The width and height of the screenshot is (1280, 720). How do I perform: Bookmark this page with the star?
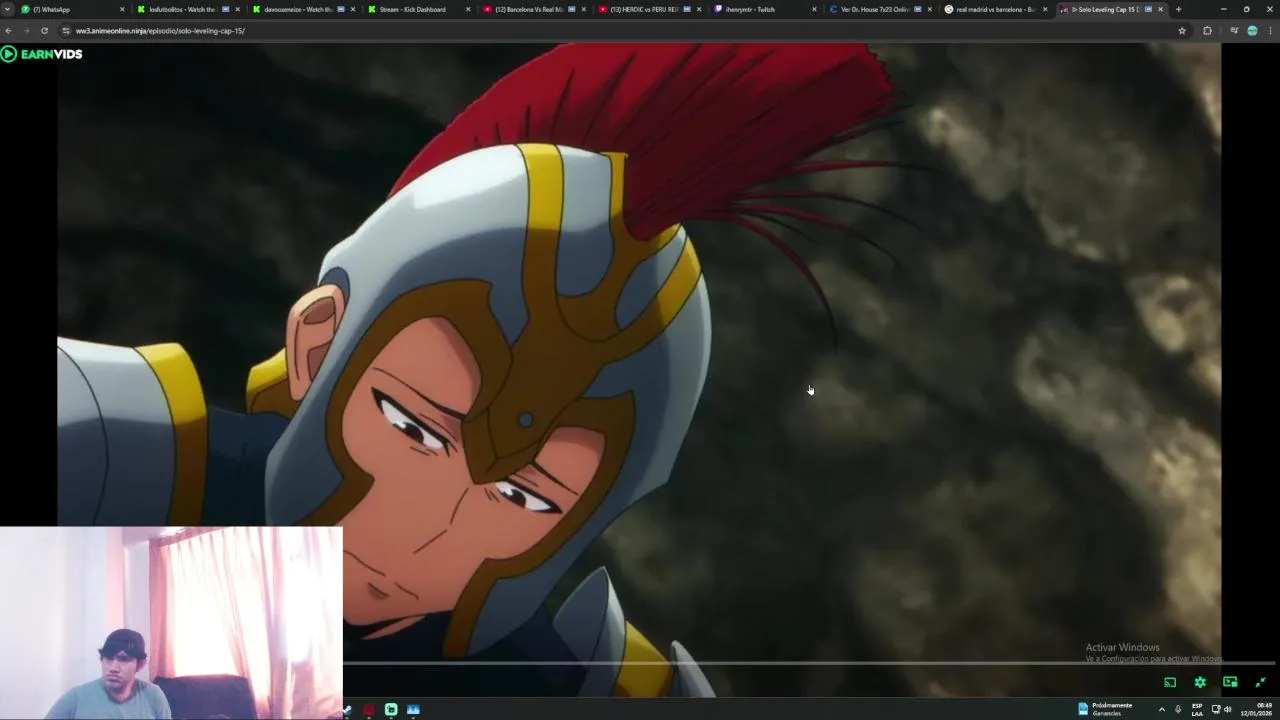point(1182,31)
